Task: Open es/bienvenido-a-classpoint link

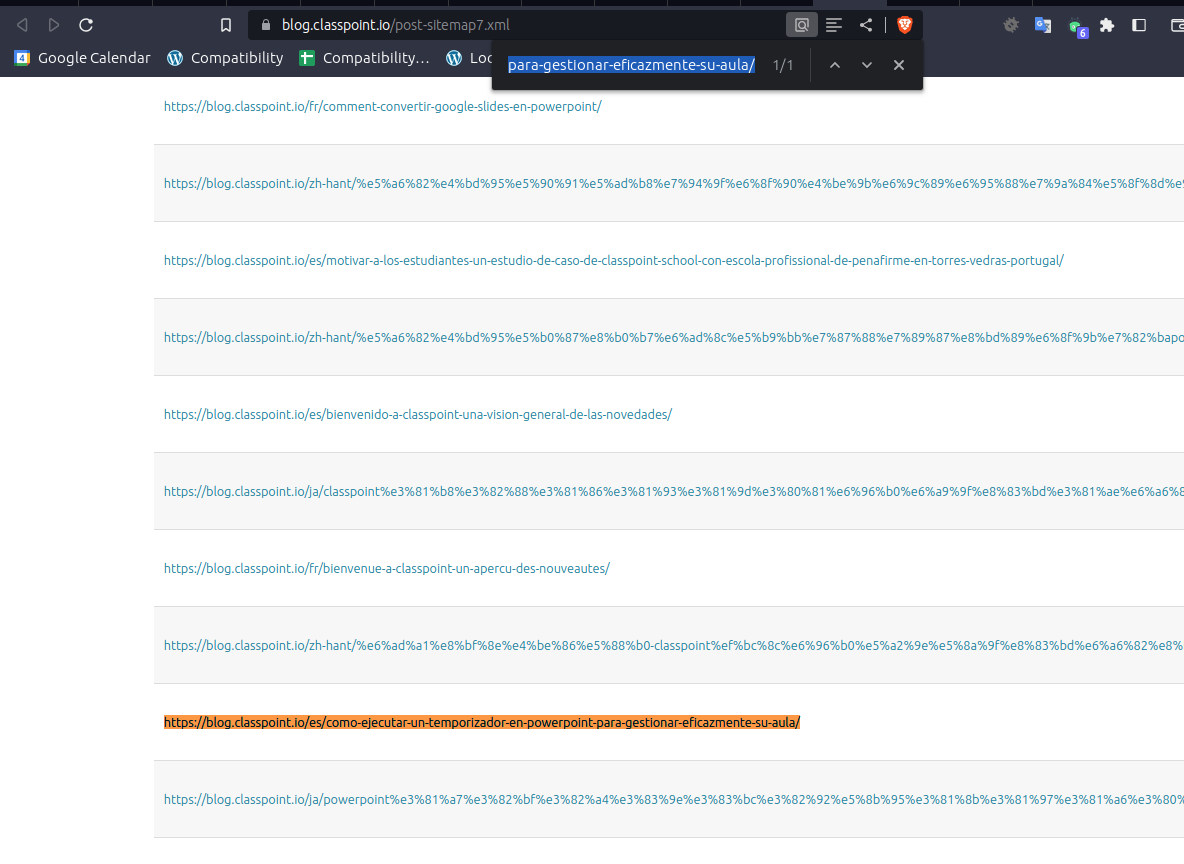Action: [418, 415]
